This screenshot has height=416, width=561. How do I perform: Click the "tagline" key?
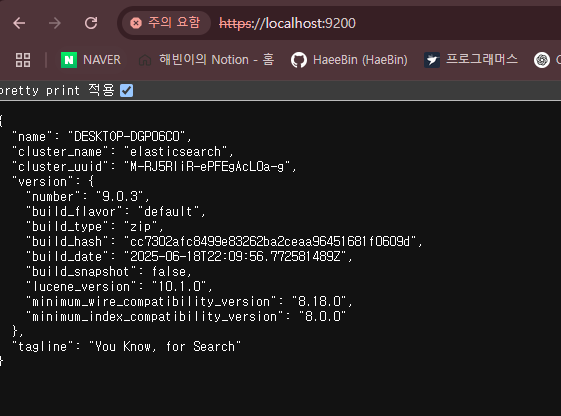click(43, 347)
